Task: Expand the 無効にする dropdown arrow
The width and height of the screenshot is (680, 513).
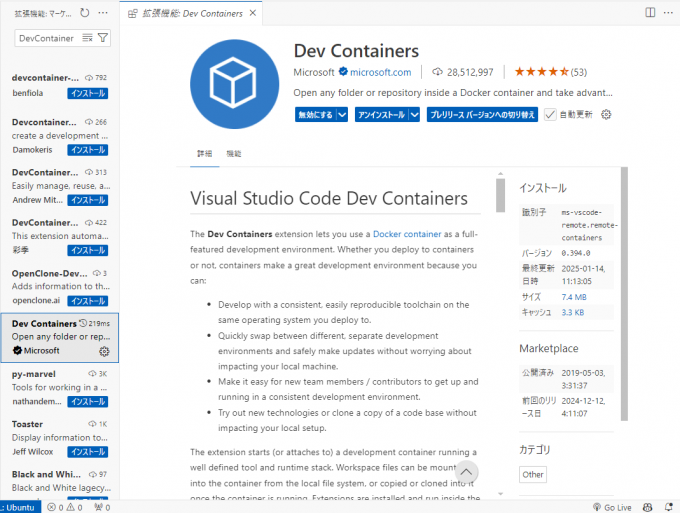Action: point(343,115)
